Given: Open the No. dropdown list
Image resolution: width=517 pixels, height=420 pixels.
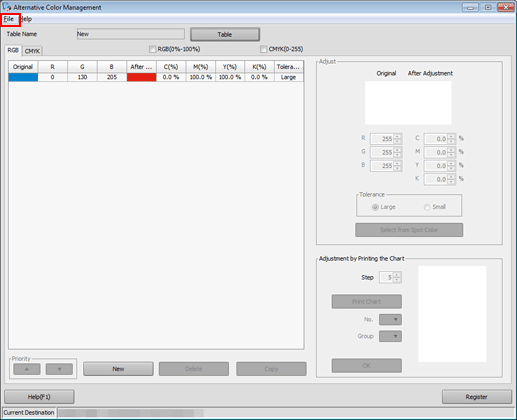Looking at the screenshot, I should [390, 319].
